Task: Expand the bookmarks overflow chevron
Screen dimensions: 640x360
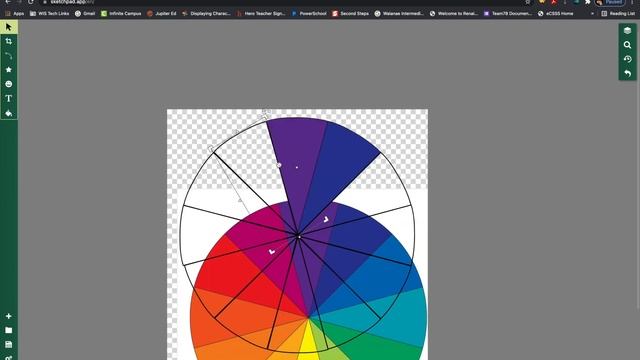Action: click(x=592, y=13)
